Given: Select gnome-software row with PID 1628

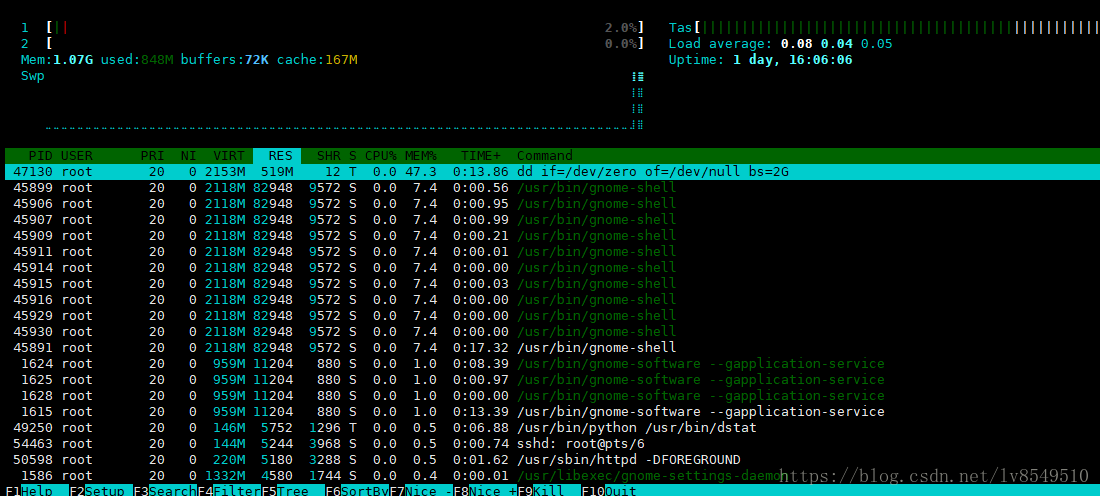Looking at the screenshot, I should tap(552, 396).
